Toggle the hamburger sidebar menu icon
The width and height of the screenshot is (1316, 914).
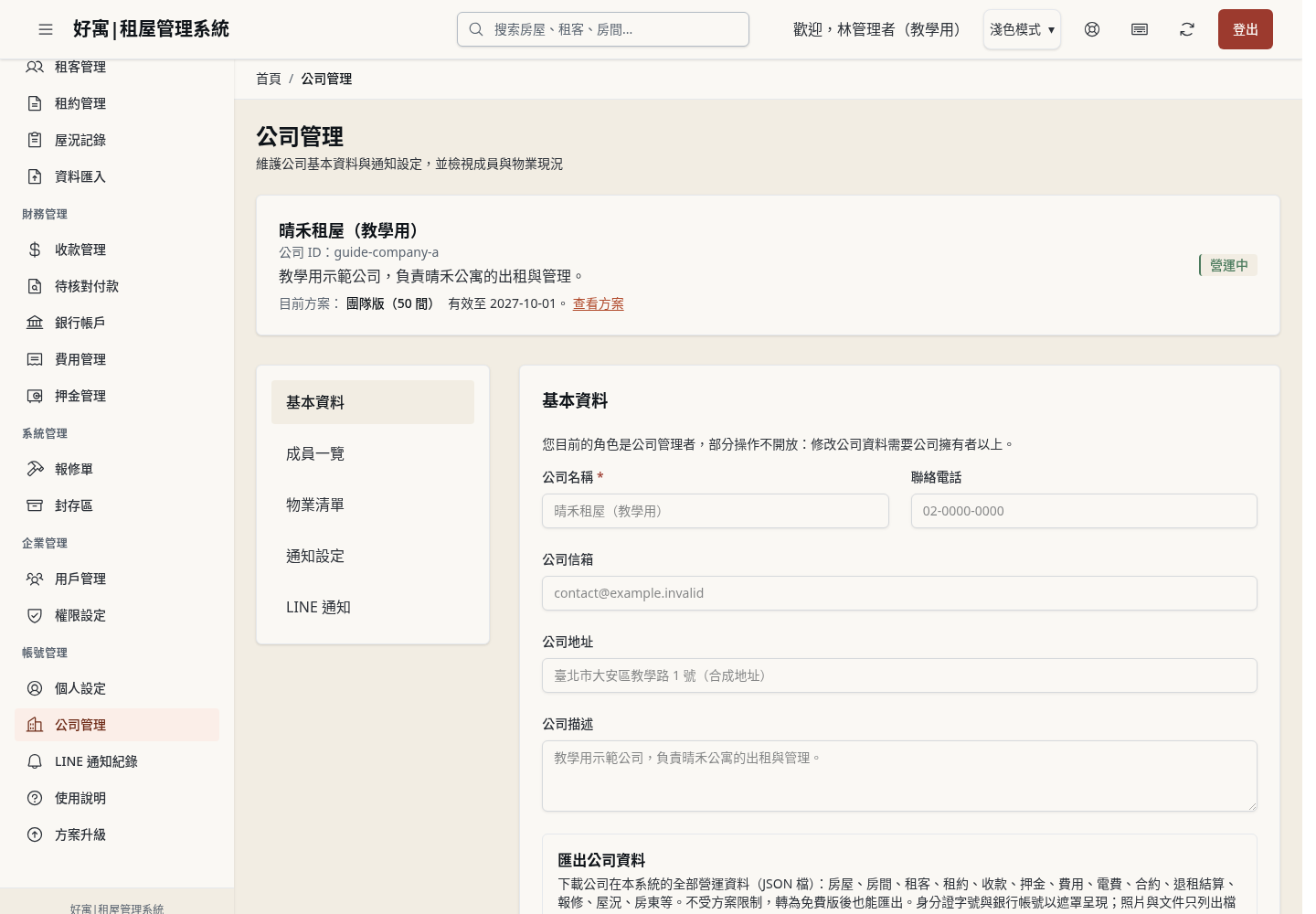[46, 29]
